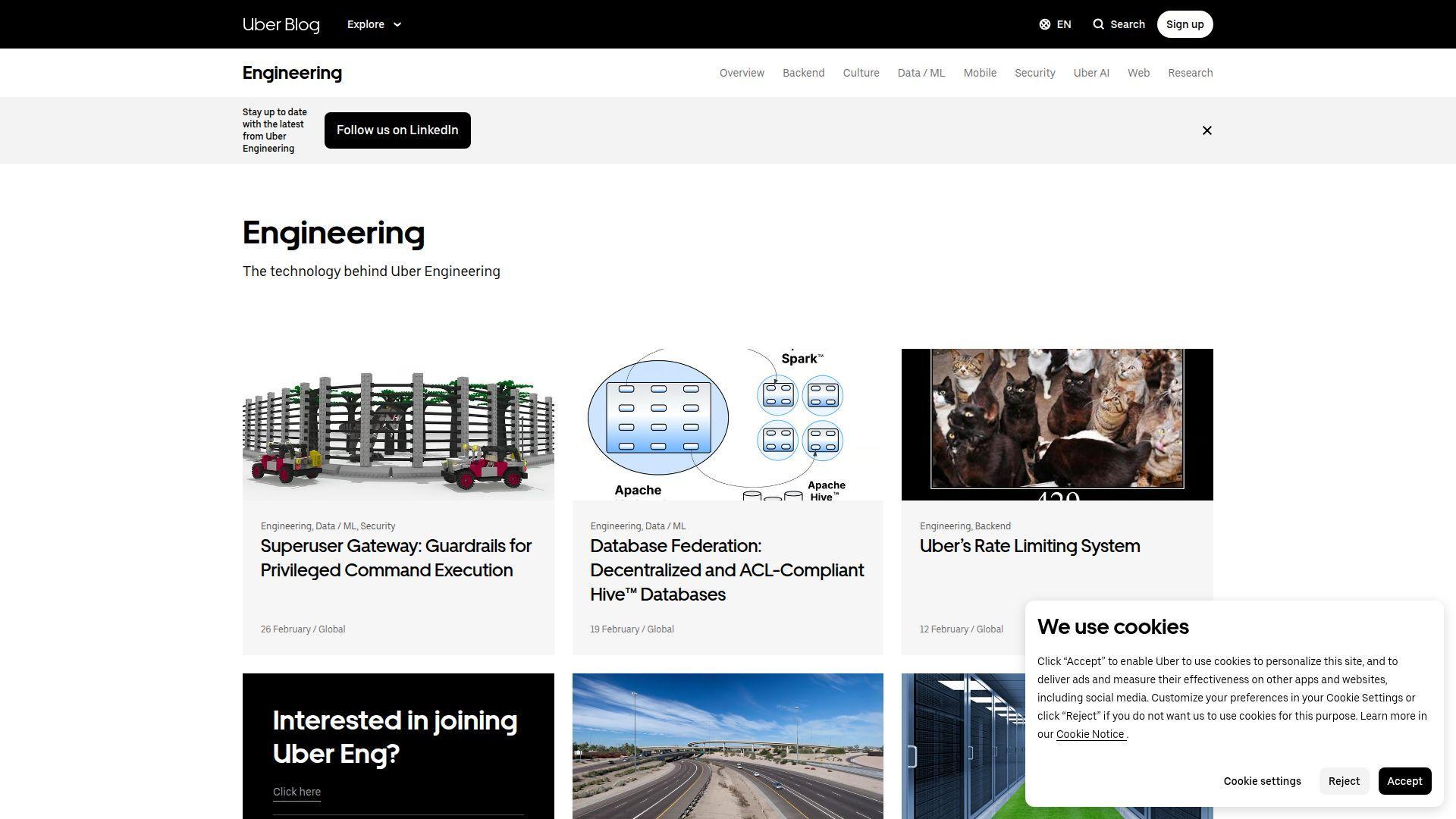Open the Uber AI category

(1090, 73)
